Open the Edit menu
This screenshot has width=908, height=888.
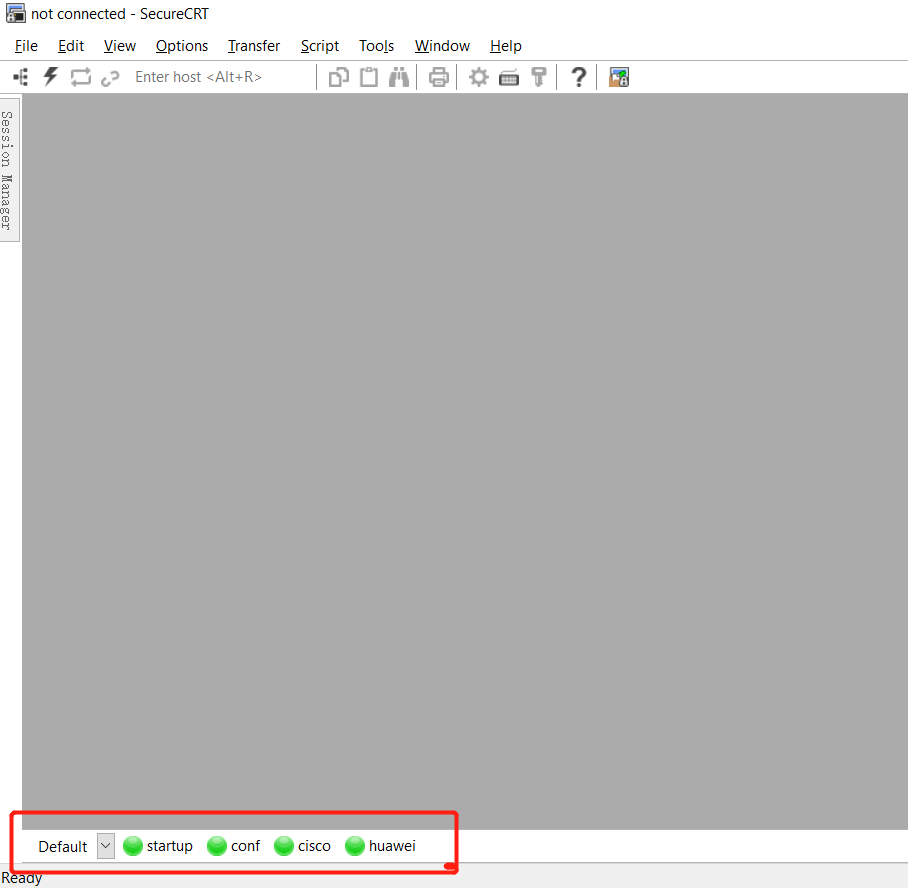pos(71,46)
